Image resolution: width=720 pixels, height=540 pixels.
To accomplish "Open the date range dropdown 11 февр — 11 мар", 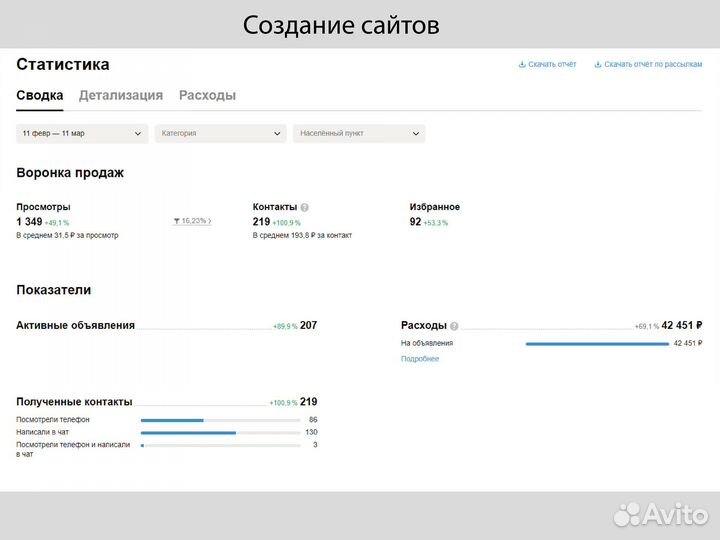I will tap(82, 134).
